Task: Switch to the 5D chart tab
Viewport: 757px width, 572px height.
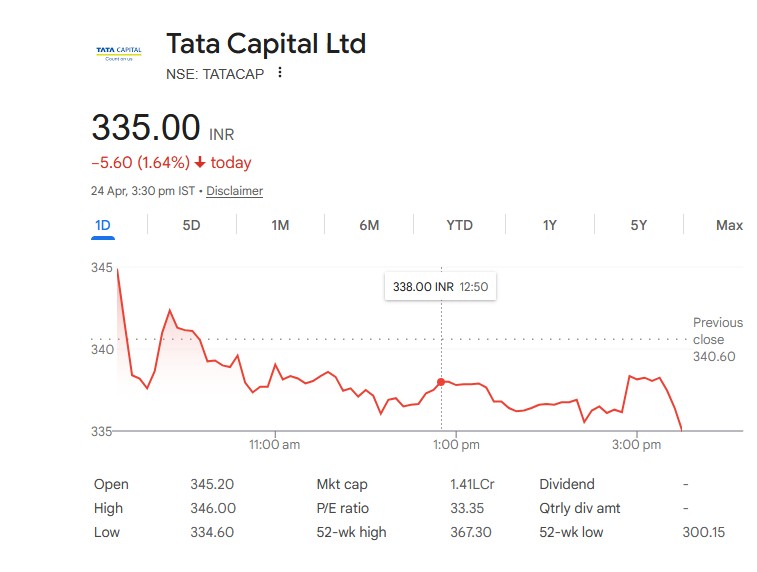Action: pos(191,225)
